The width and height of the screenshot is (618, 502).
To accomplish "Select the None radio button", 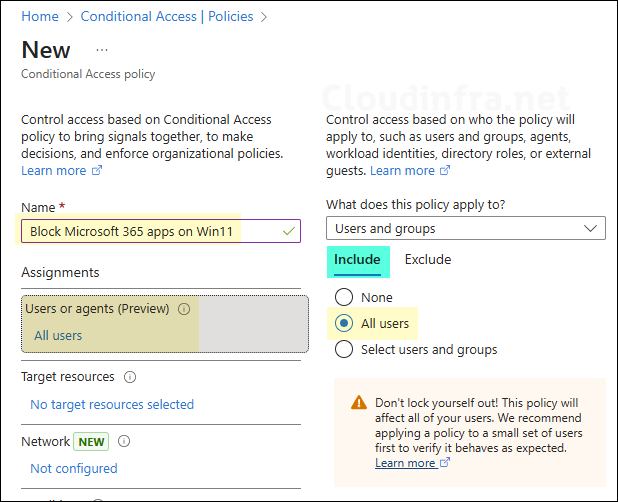I will click(344, 297).
